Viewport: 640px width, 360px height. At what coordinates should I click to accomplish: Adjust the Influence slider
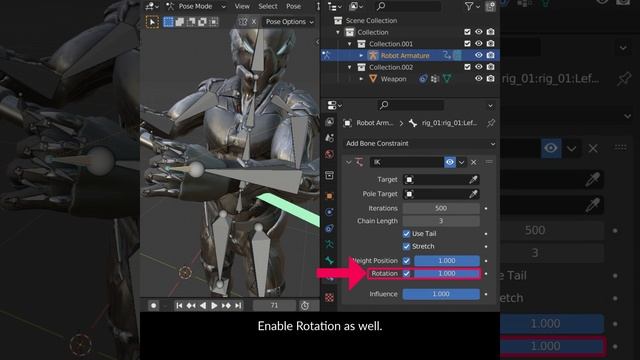441,294
